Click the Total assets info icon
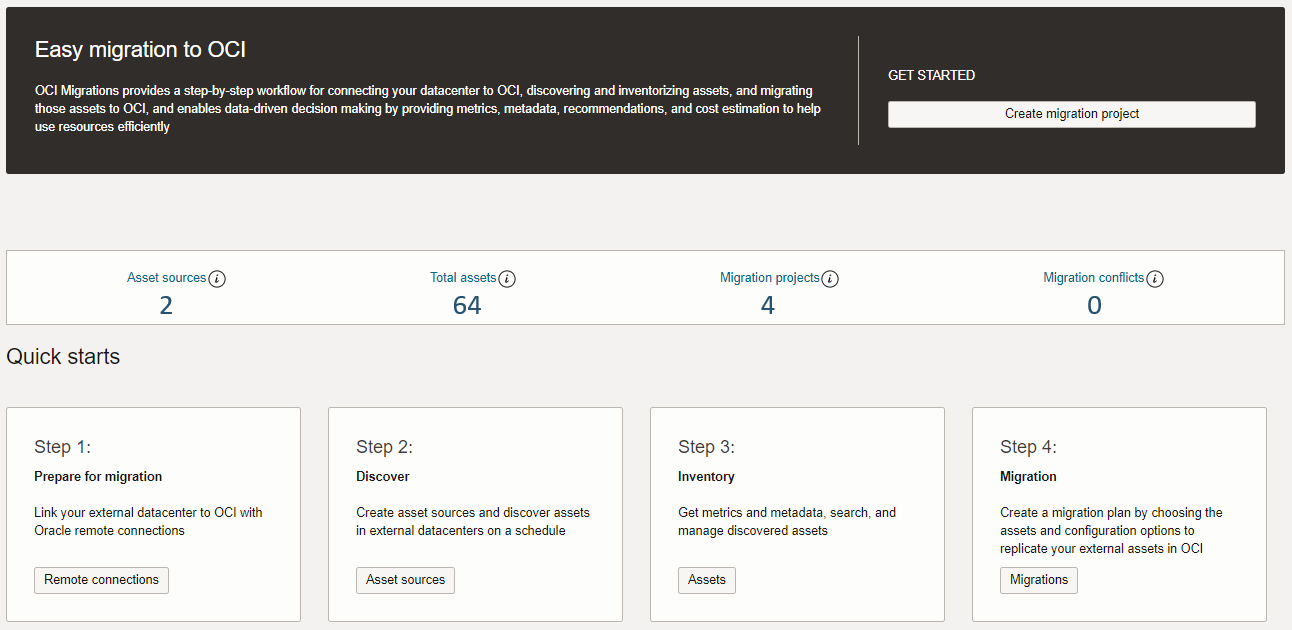This screenshot has height=630, width=1292. pos(507,278)
